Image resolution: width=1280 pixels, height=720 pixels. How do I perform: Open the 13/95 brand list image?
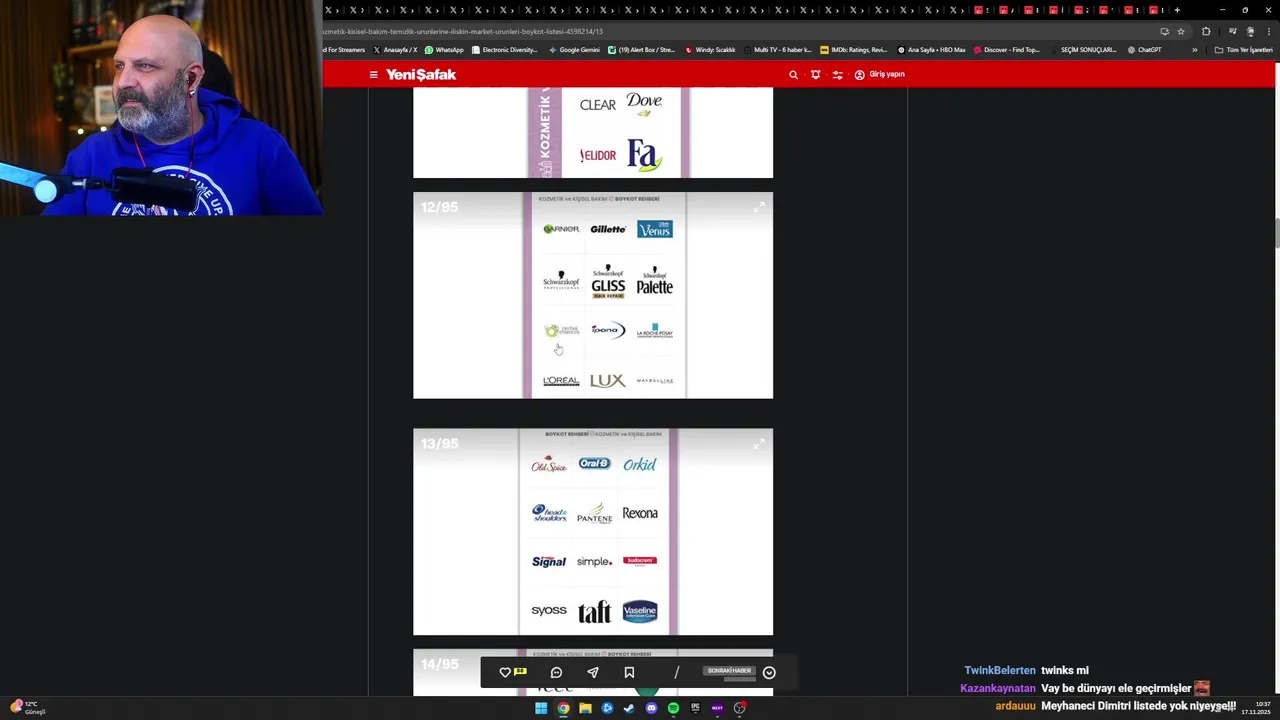pyautogui.click(x=593, y=532)
